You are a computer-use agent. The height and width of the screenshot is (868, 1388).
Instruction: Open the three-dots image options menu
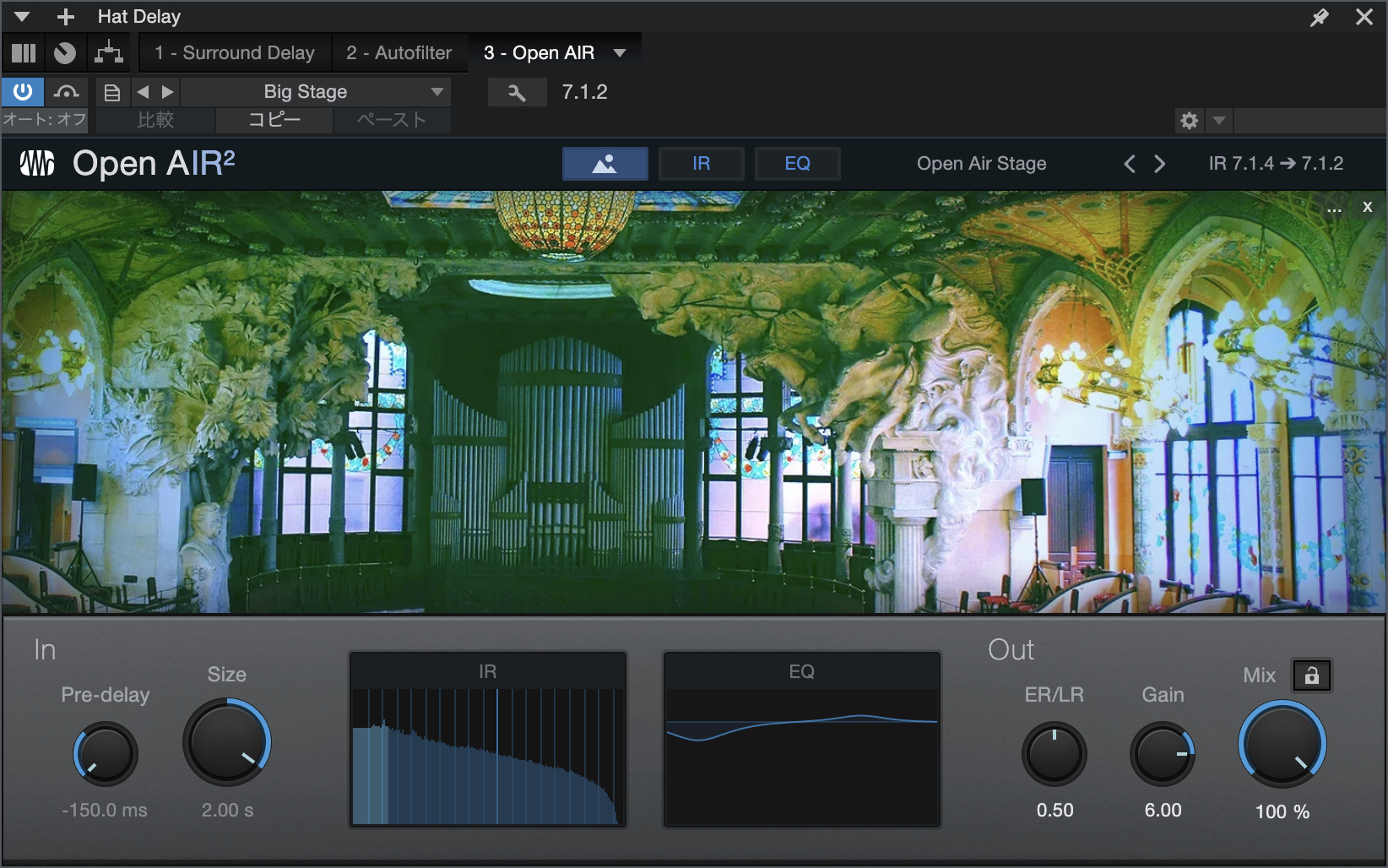tap(1334, 209)
